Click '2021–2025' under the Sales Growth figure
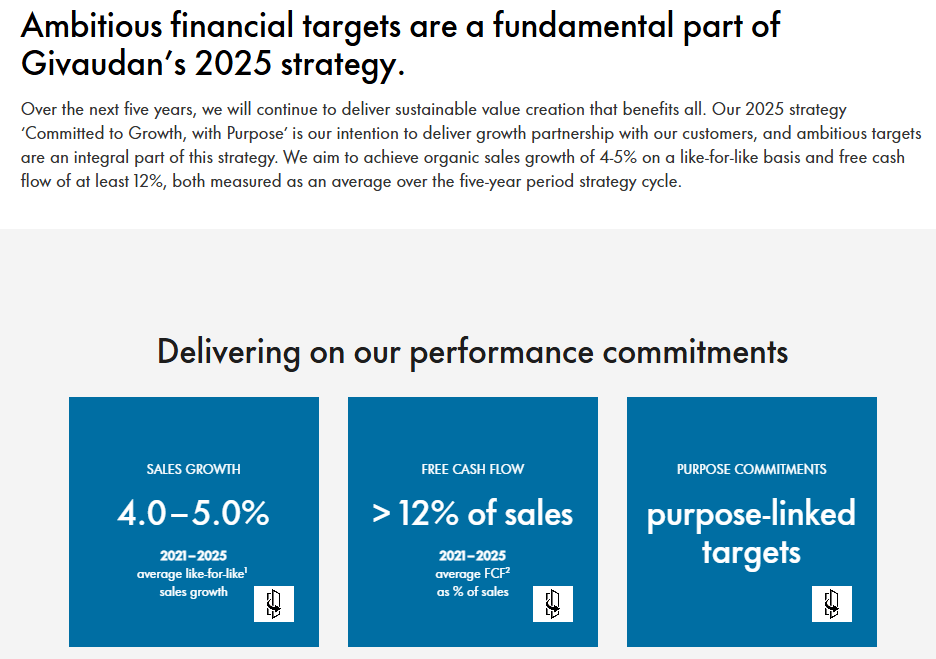 (x=193, y=556)
